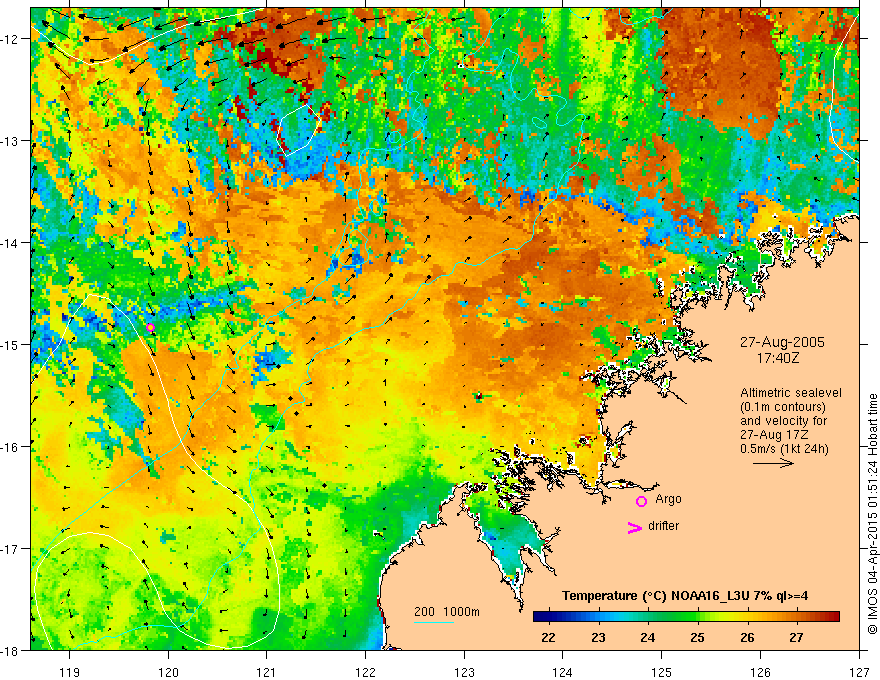The height and width of the screenshot is (680, 880).
Task: Click the Argo legend circle symbol
Action: pyautogui.click(x=641, y=501)
